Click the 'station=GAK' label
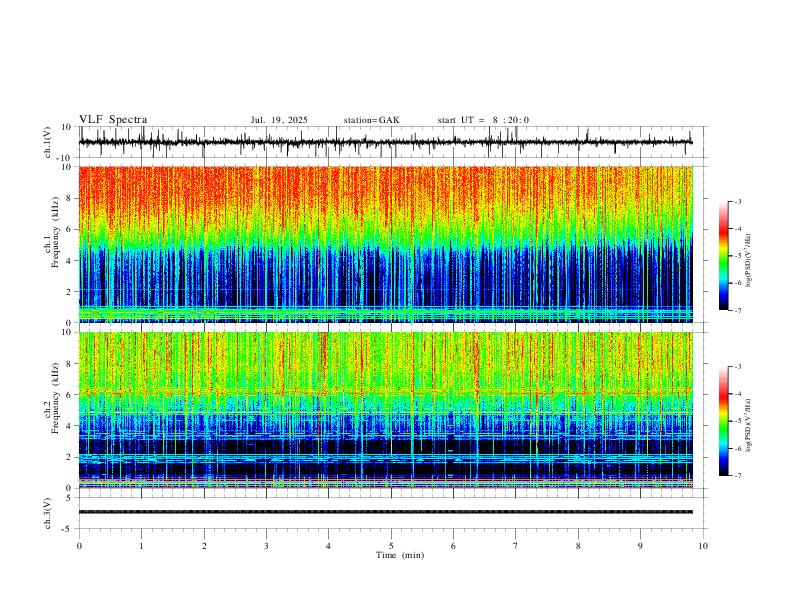The width and height of the screenshot is (792, 612). point(371,120)
